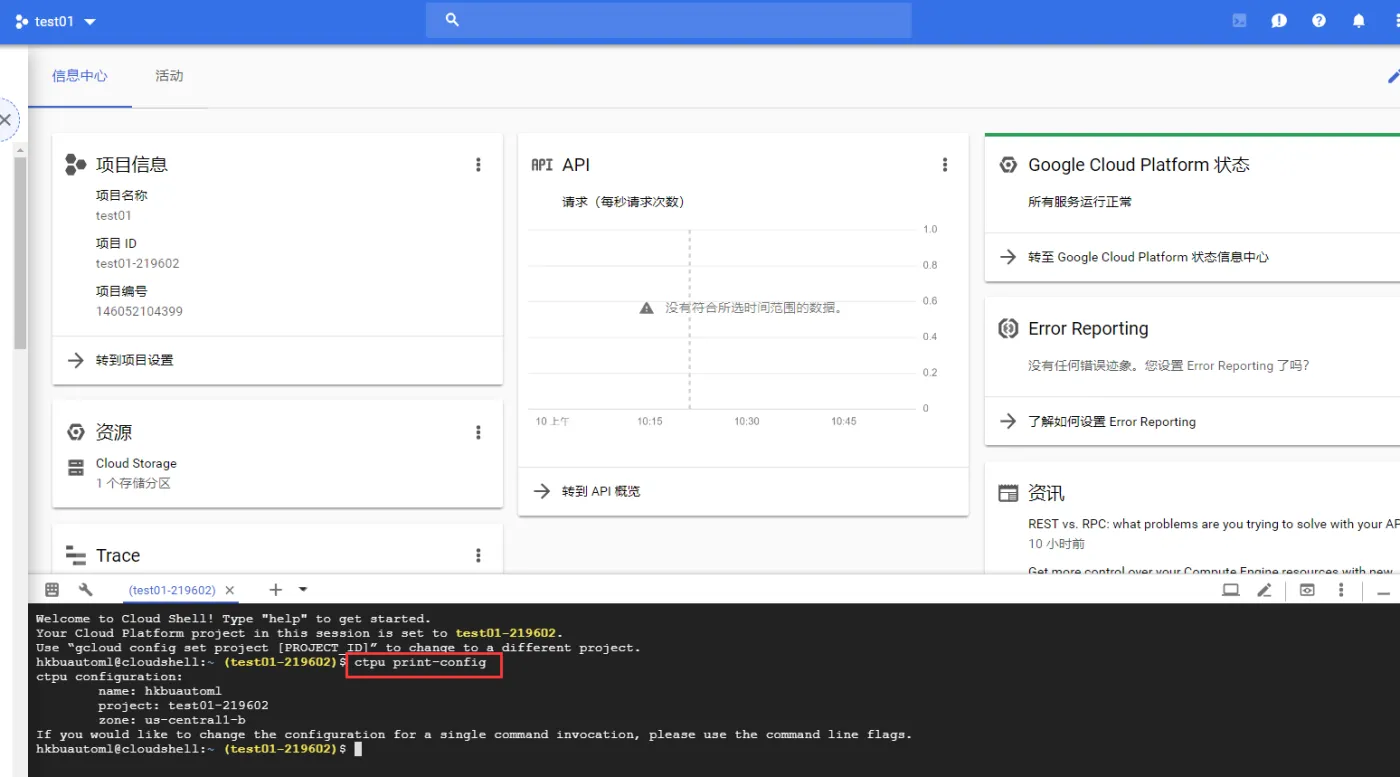
Task: Click the 请求（每秒请求次数）chart title
Action: pos(623,202)
